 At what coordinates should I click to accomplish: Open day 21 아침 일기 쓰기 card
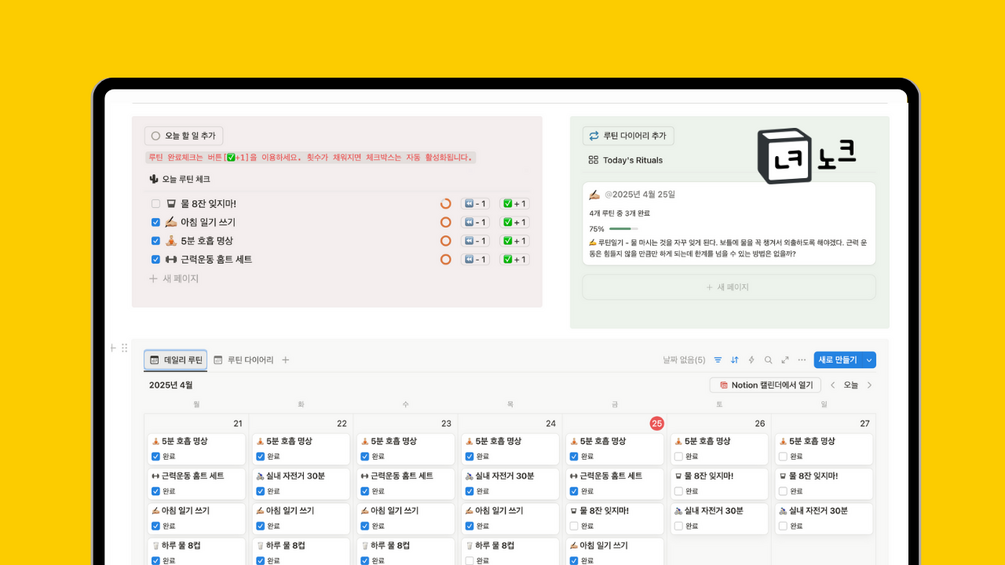196,518
